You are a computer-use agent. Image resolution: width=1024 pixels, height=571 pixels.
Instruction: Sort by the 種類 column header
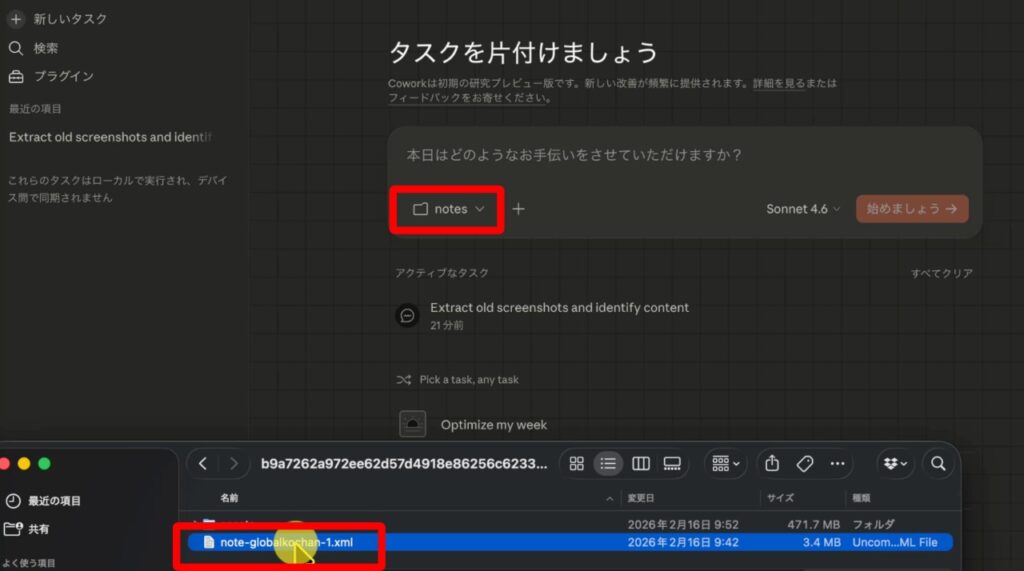(x=861, y=498)
